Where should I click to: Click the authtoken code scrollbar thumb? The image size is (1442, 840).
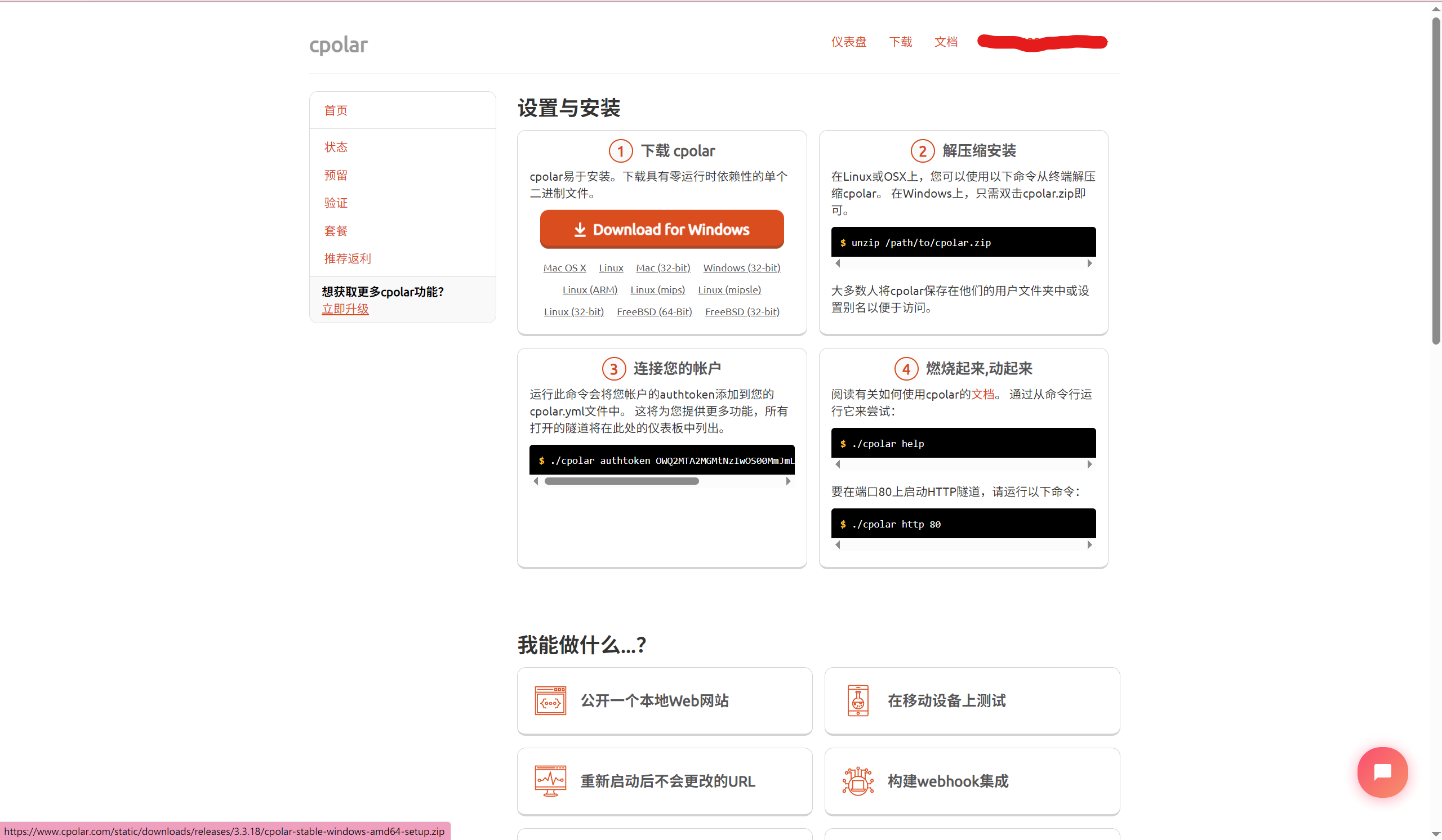[621, 481]
